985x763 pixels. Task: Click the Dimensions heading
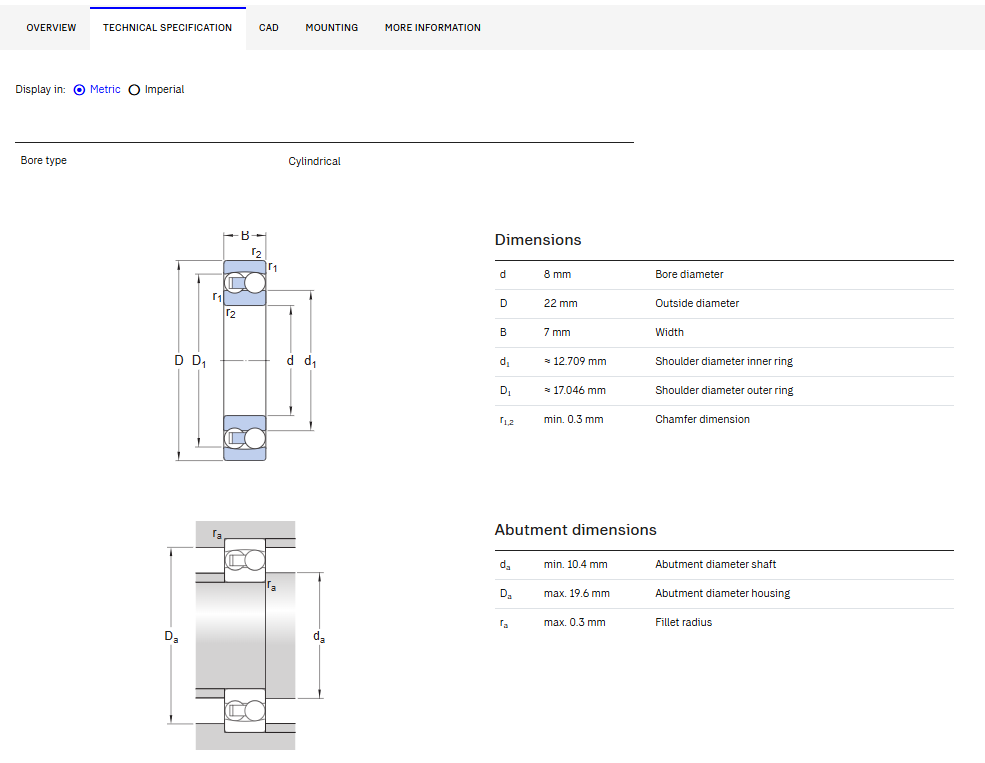[x=538, y=240]
